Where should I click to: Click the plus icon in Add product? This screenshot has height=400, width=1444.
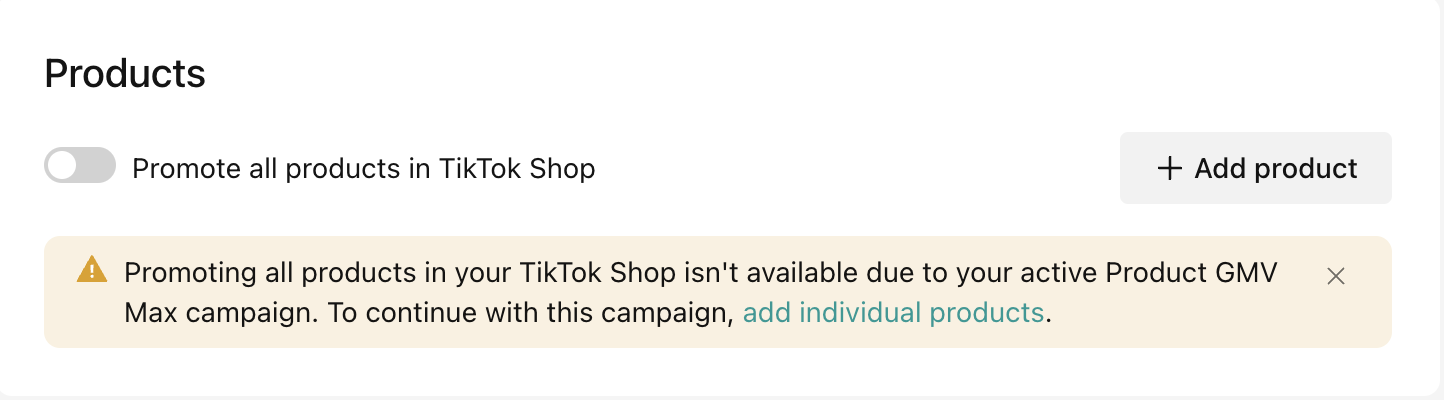click(x=1169, y=168)
